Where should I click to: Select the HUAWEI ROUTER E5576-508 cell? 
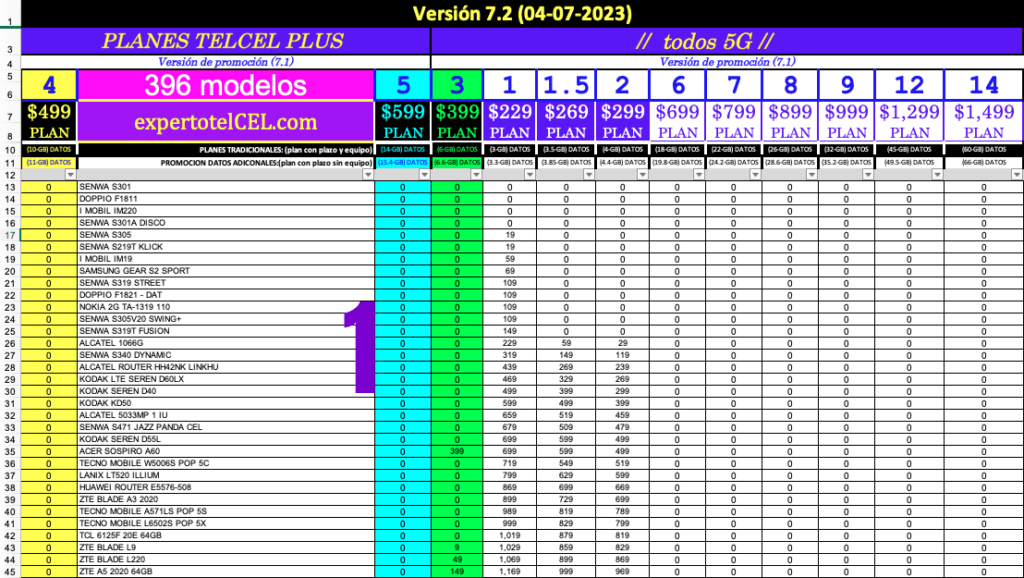click(226, 487)
